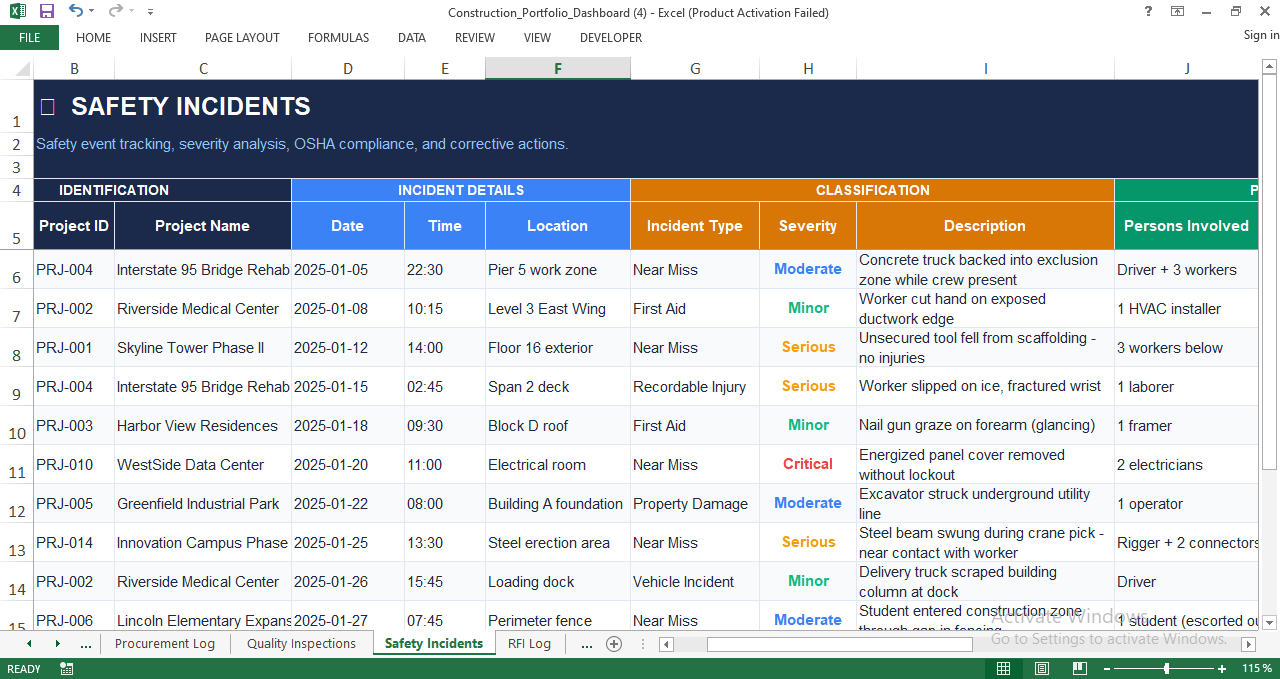
Task: Click the horizontal scrollbar thumb
Action: [839, 644]
